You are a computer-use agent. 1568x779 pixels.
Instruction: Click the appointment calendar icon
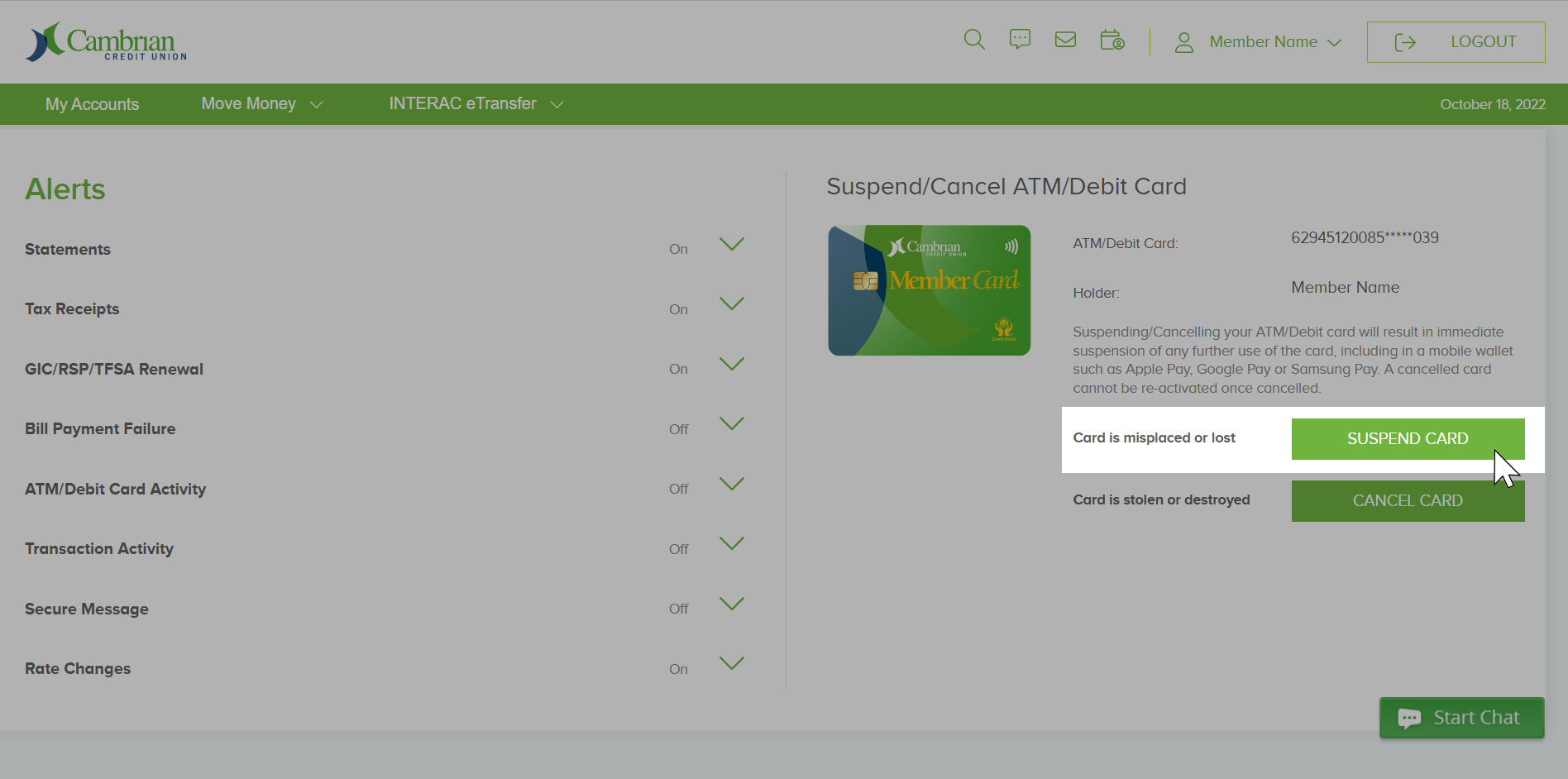(1111, 39)
